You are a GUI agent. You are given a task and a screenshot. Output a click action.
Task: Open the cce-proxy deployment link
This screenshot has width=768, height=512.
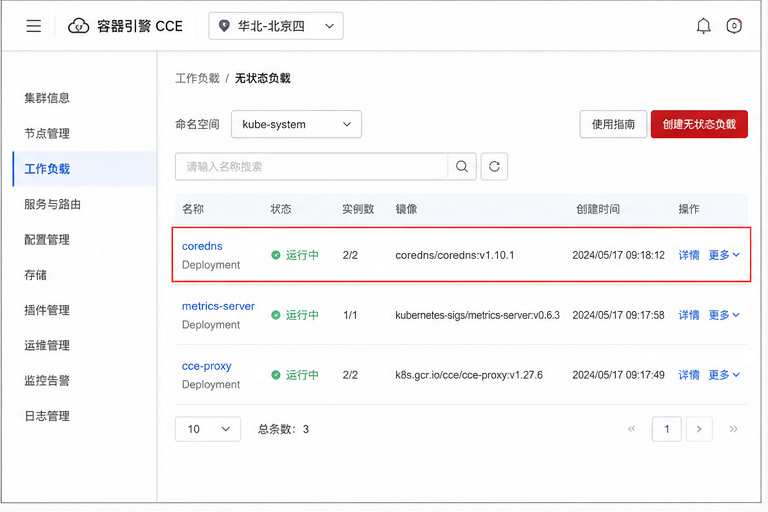tap(207, 366)
